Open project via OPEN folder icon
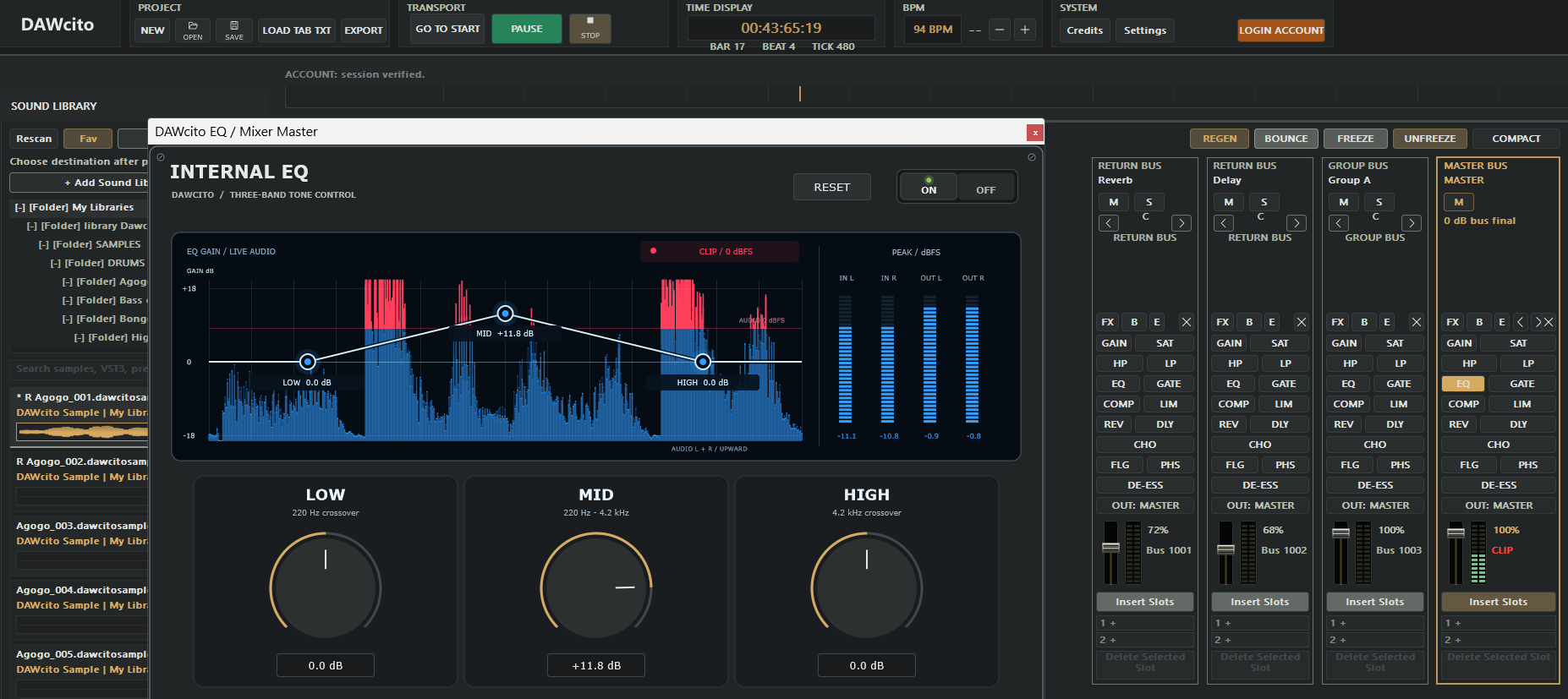The width and height of the screenshot is (1568, 699). [193, 30]
